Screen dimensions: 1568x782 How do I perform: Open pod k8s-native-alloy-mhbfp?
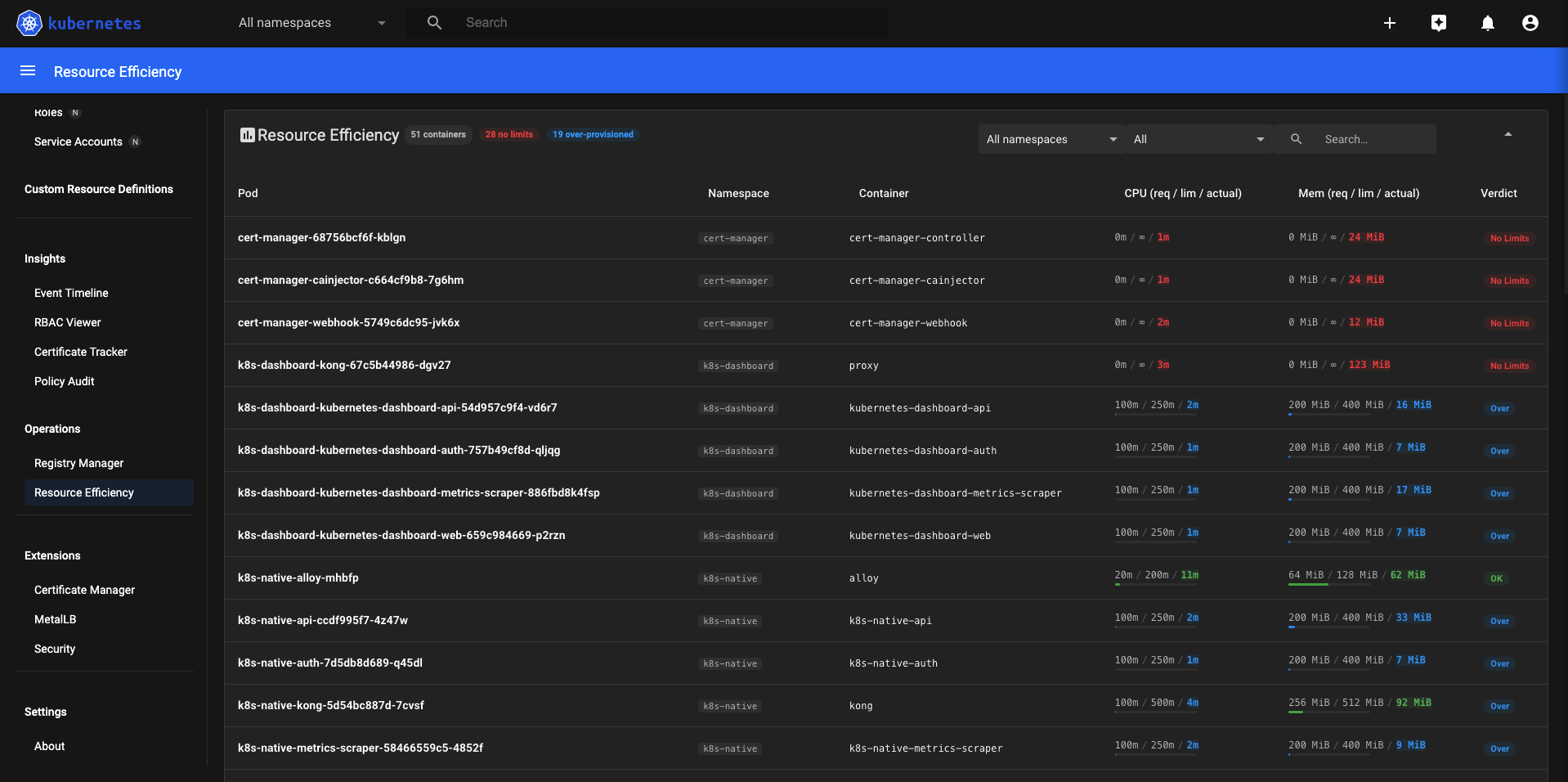[x=298, y=578]
